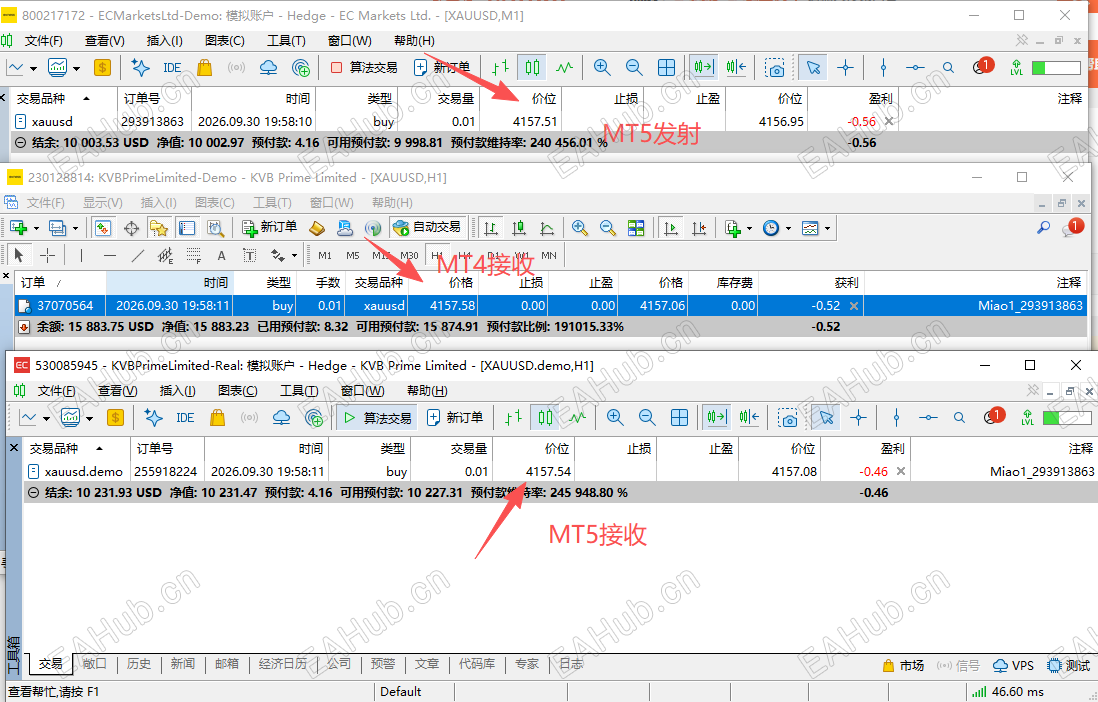Click the dollar trading icon in EC Markets toolbar

coord(102,68)
